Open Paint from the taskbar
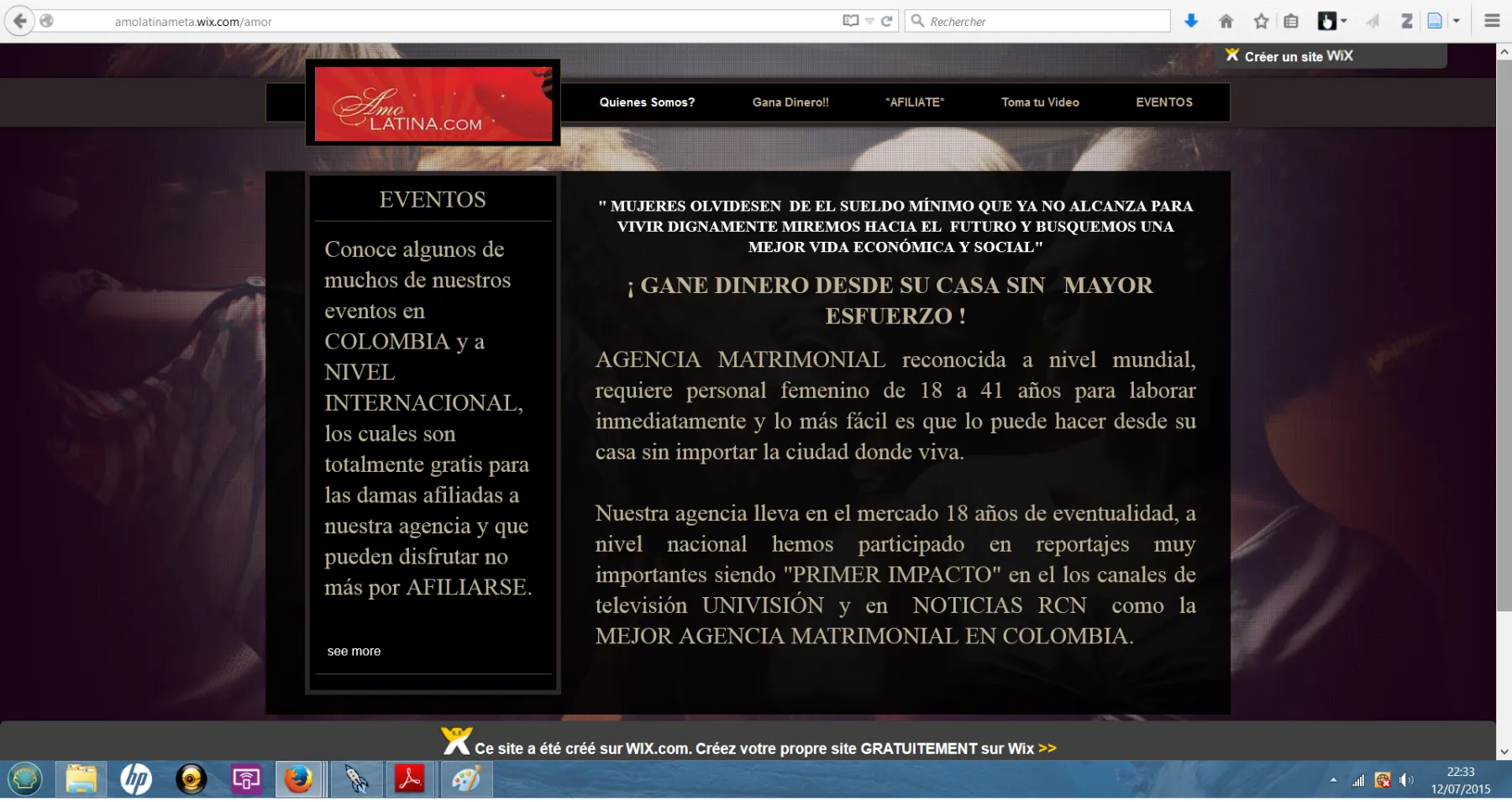 pos(466,779)
